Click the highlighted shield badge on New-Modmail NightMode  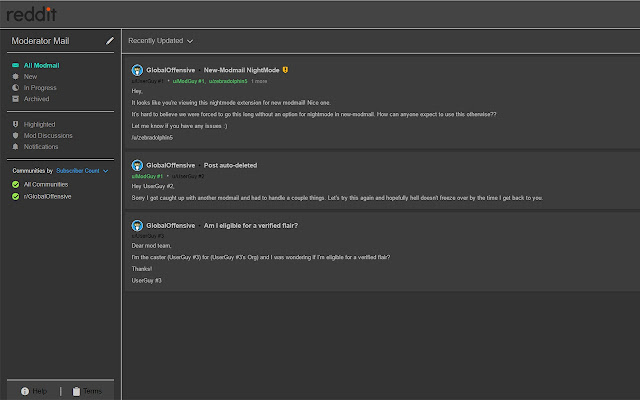point(285,70)
